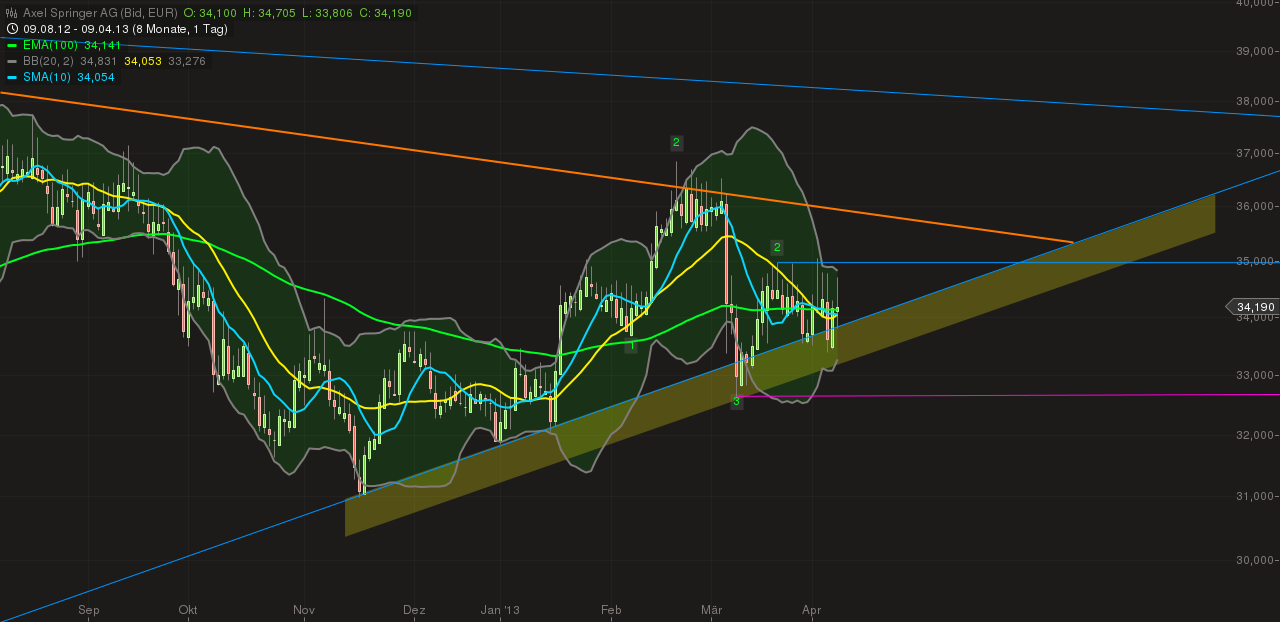Click the clock icon beside the date range
This screenshot has height=622, width=1280.
[x=10, y=28]
